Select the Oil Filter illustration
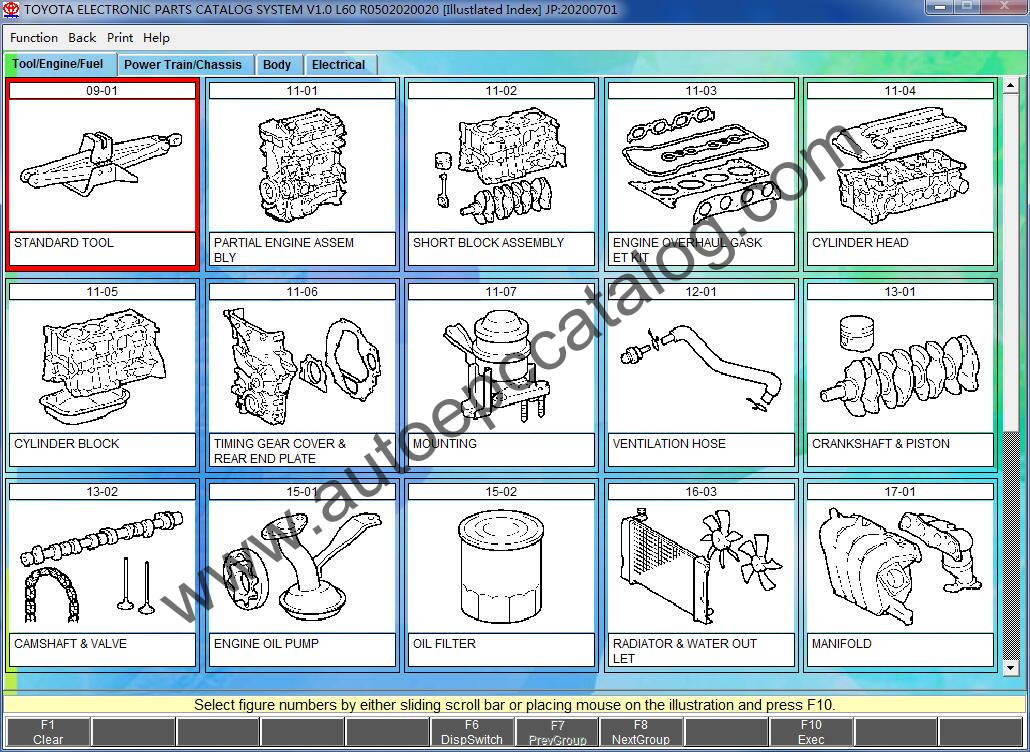Image resolution: width=1030 pixels, height=752 pixels. point(501,566)
